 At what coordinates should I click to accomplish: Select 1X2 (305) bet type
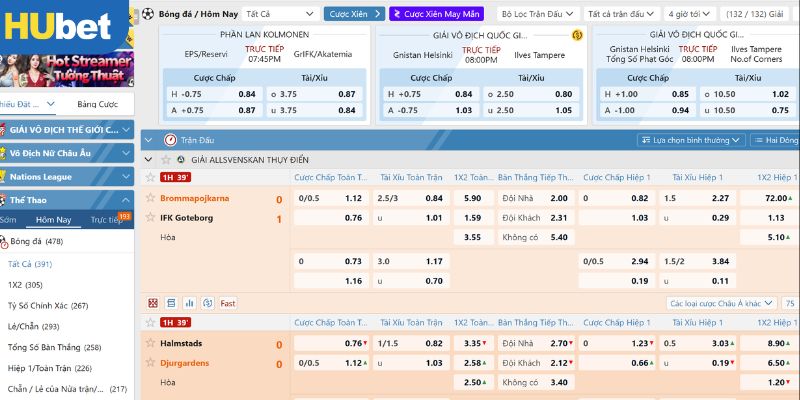pos(25,285)
